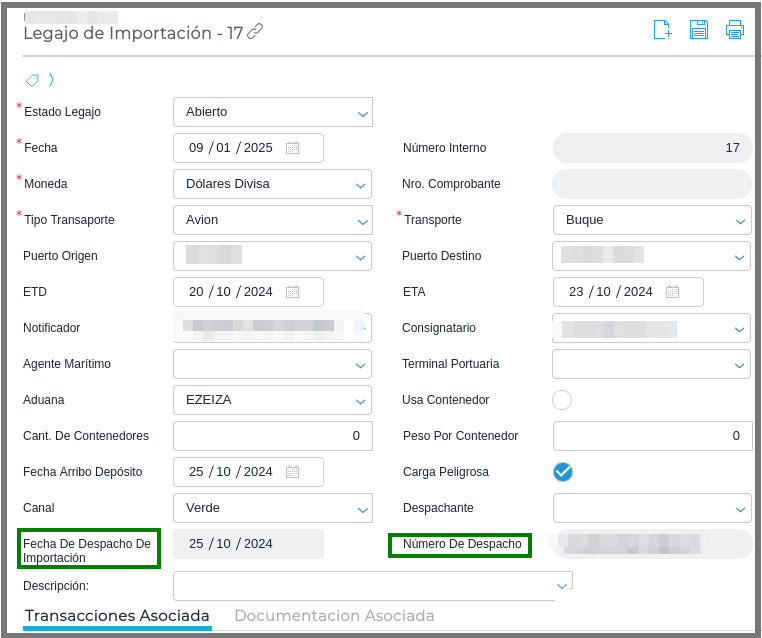The width and height of the screenshot is (762, 638).
Task: Open the Canal dropdown
Action: (362, 509)
